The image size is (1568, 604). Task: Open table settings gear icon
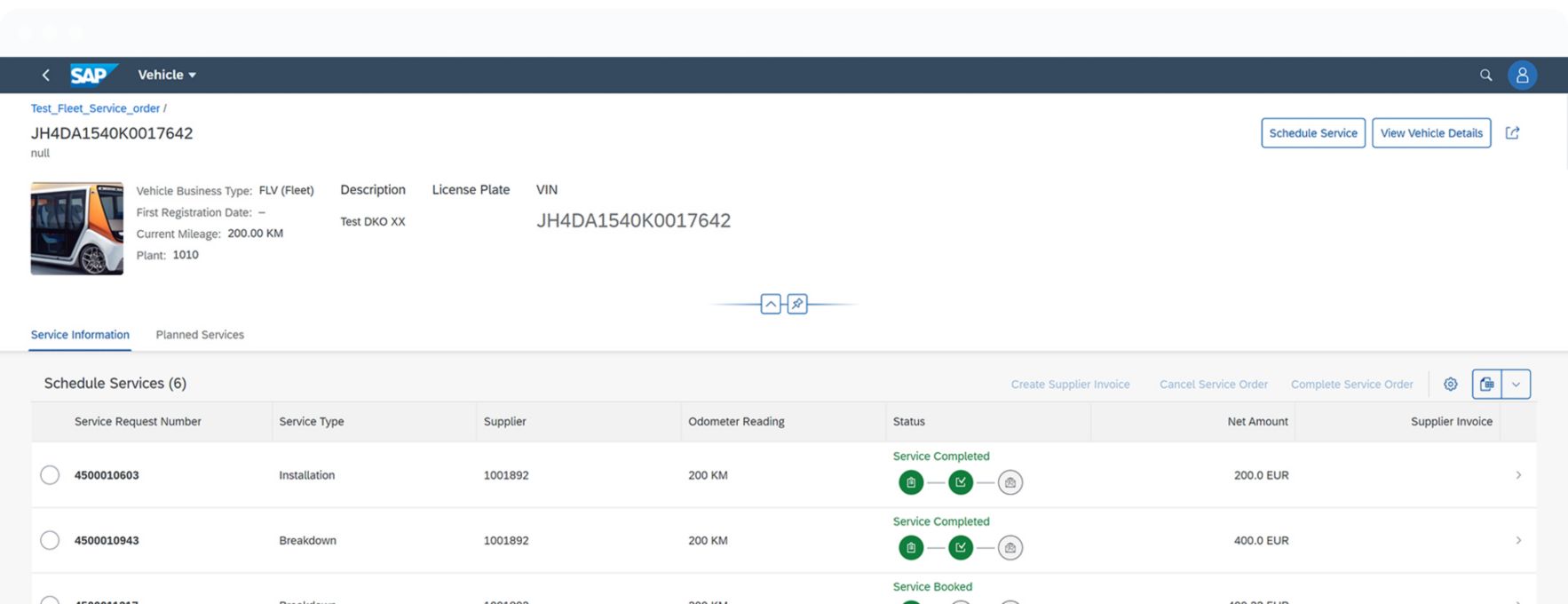(1450, 385)
